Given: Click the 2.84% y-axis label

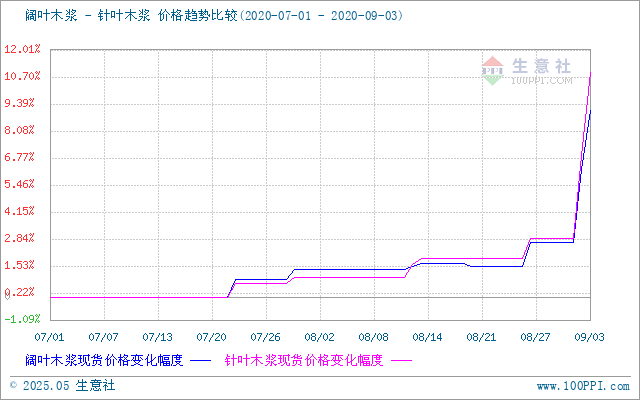Looking at the screenshot, I should [x=19, y=238].
